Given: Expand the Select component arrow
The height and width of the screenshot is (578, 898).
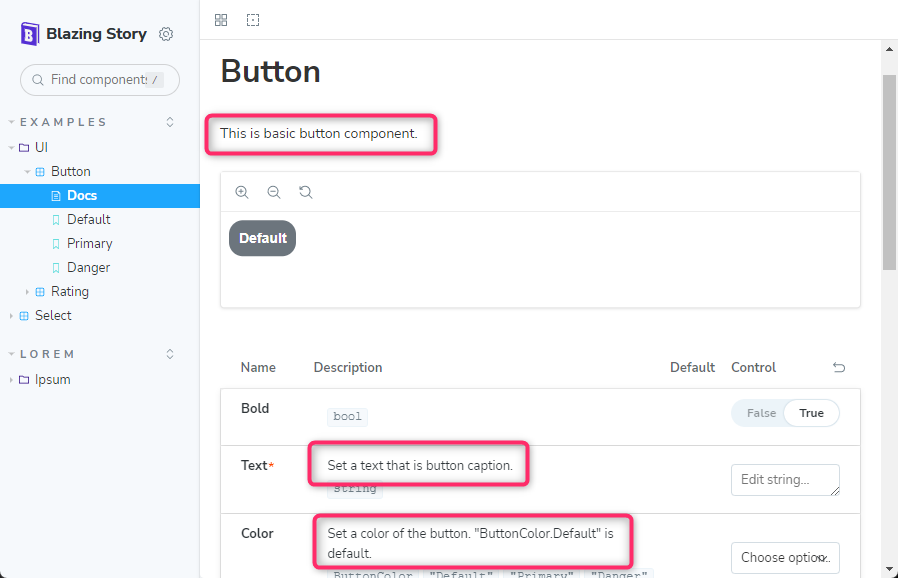Looking at the screenshot, I should [11, 316].
